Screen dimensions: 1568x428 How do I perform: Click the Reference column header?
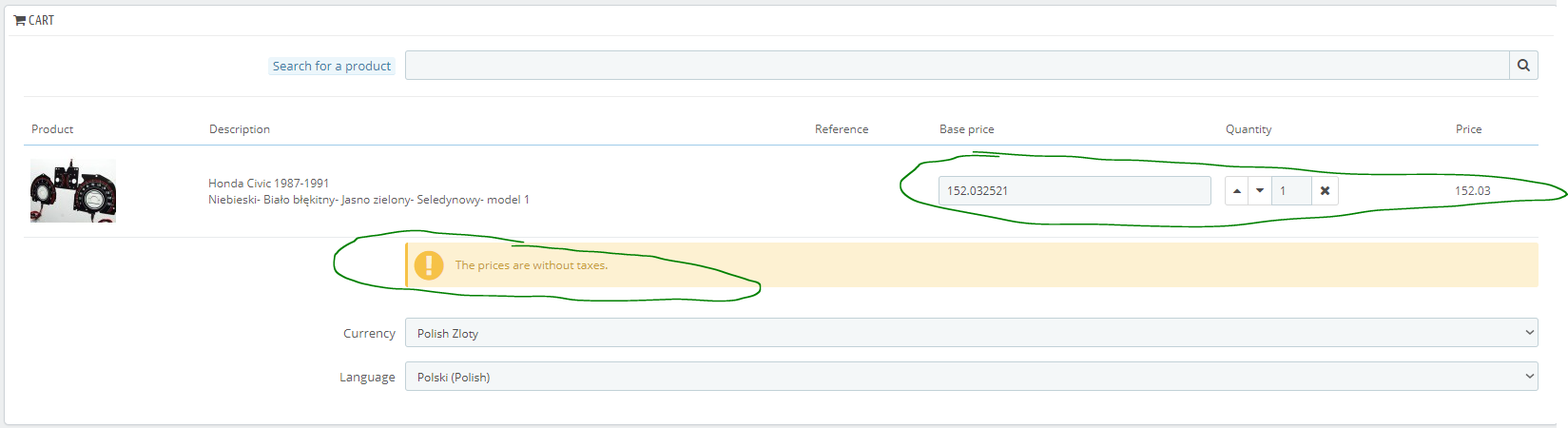tap(842, 129)
